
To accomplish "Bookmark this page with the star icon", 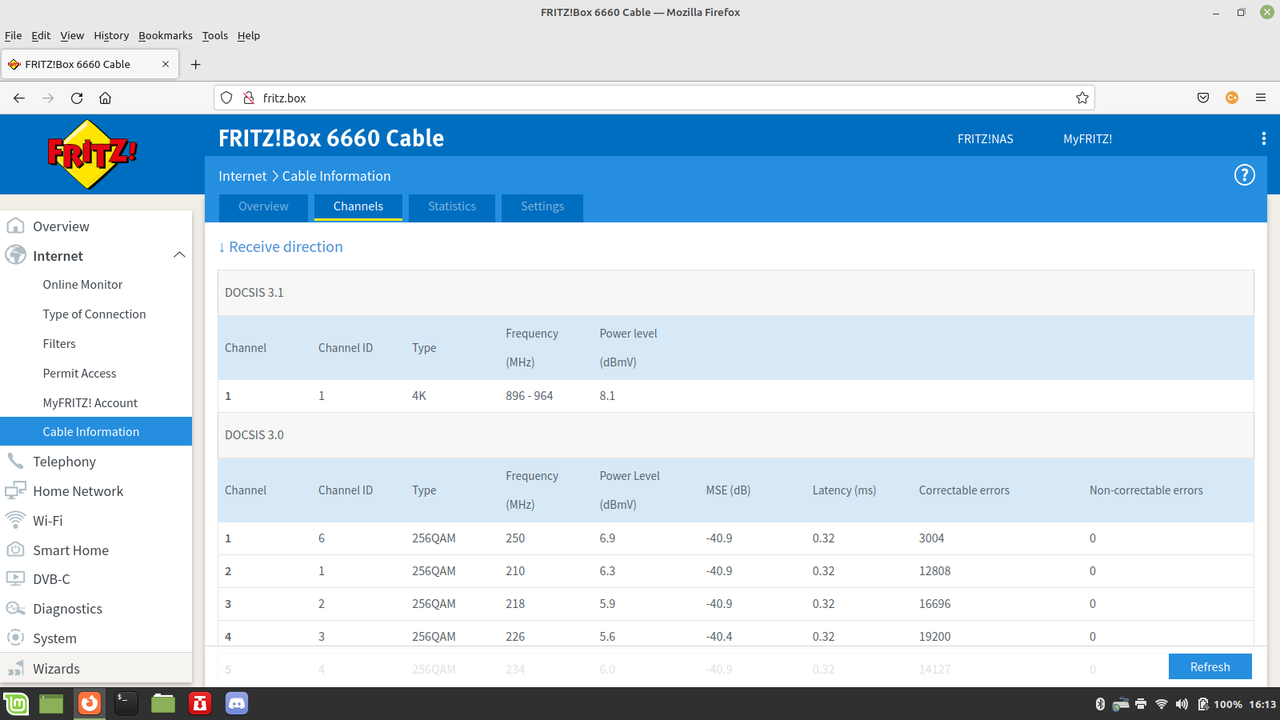I will [1082, 98].
